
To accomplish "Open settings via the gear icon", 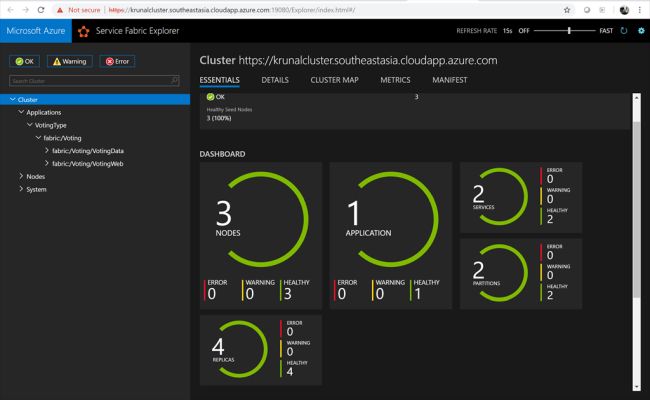I will click(641, 31).
